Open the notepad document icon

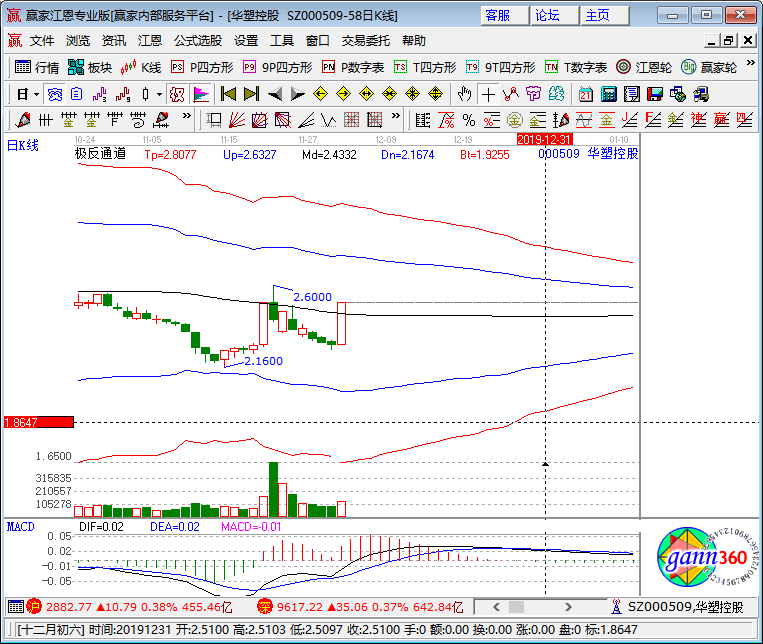tap(632, 94)
